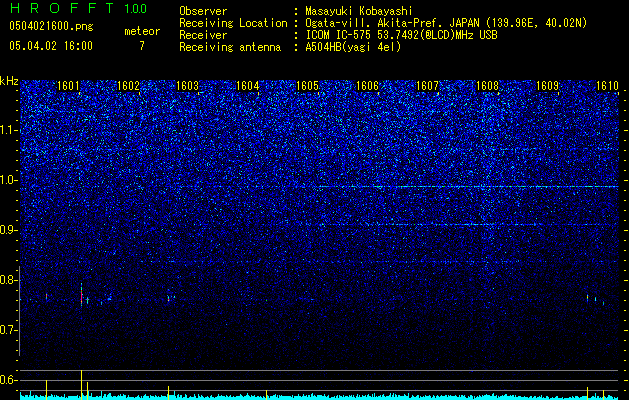This screenshot has height=400, width=629.
Task: Click the A504HB(yagi 4el) antenna text
Action: (x=353, y=47)
